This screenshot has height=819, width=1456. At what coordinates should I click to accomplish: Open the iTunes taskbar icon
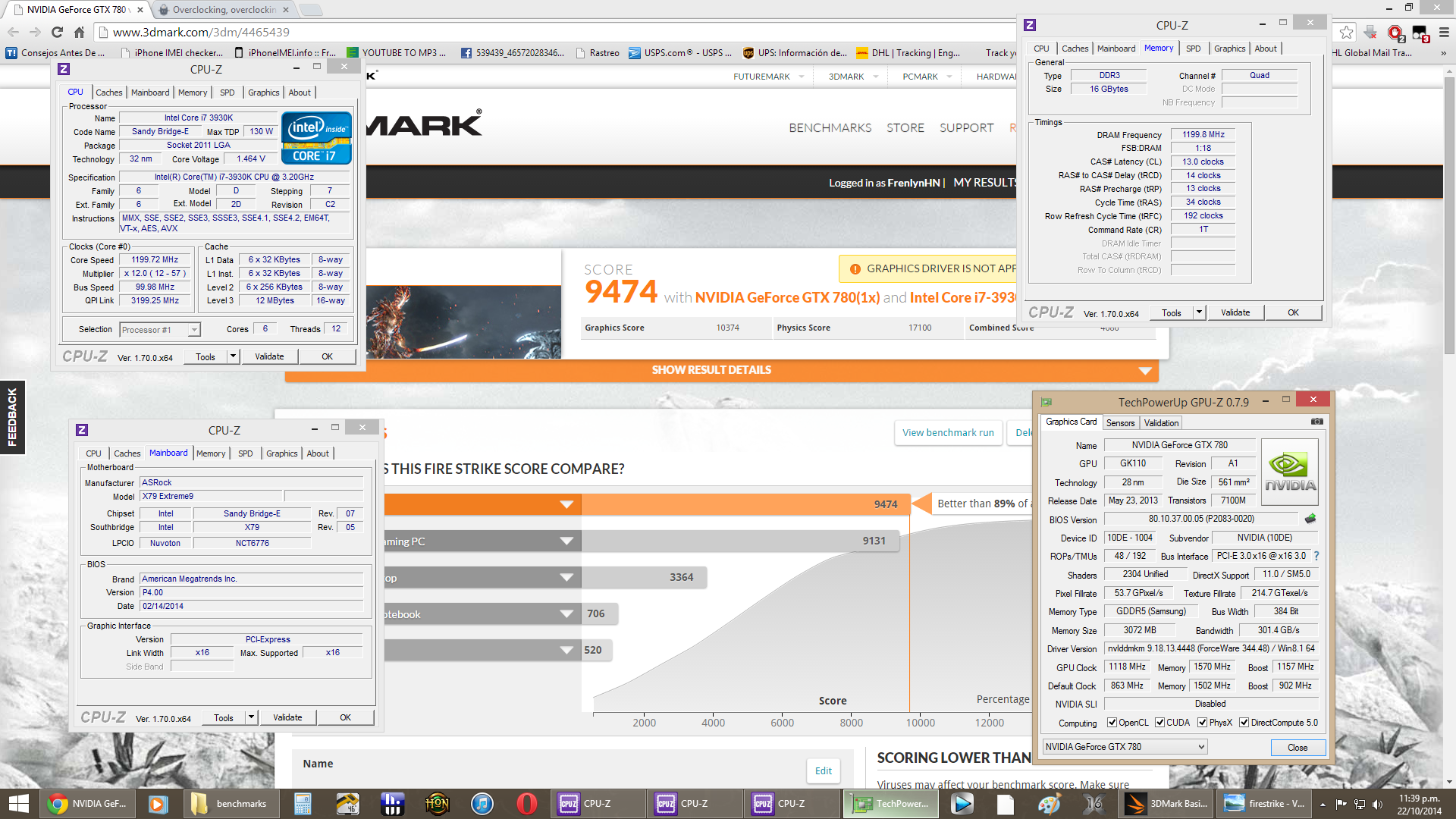(482, 804)
